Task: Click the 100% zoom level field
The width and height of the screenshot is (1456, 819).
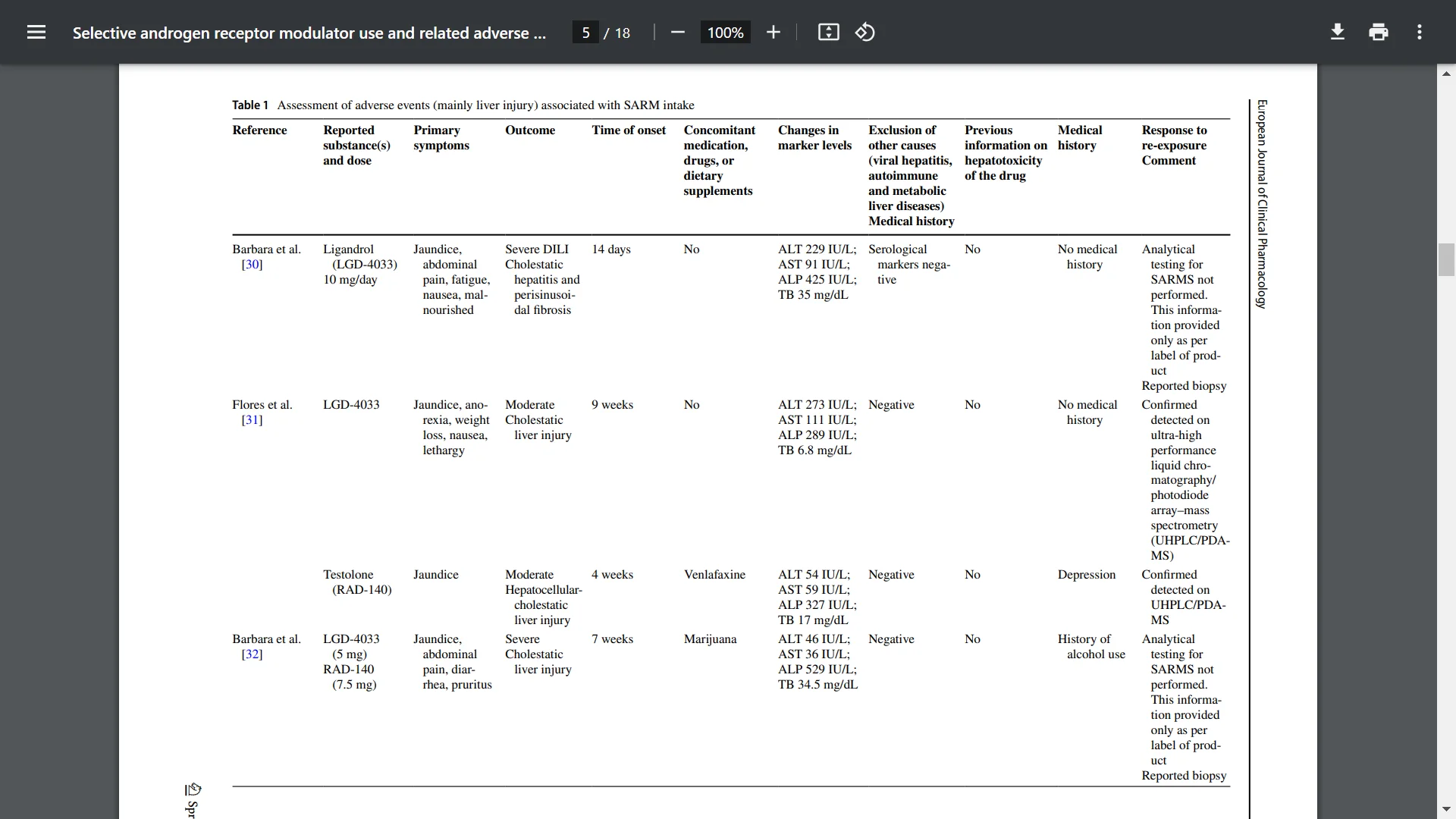Action: pos(725,33)
